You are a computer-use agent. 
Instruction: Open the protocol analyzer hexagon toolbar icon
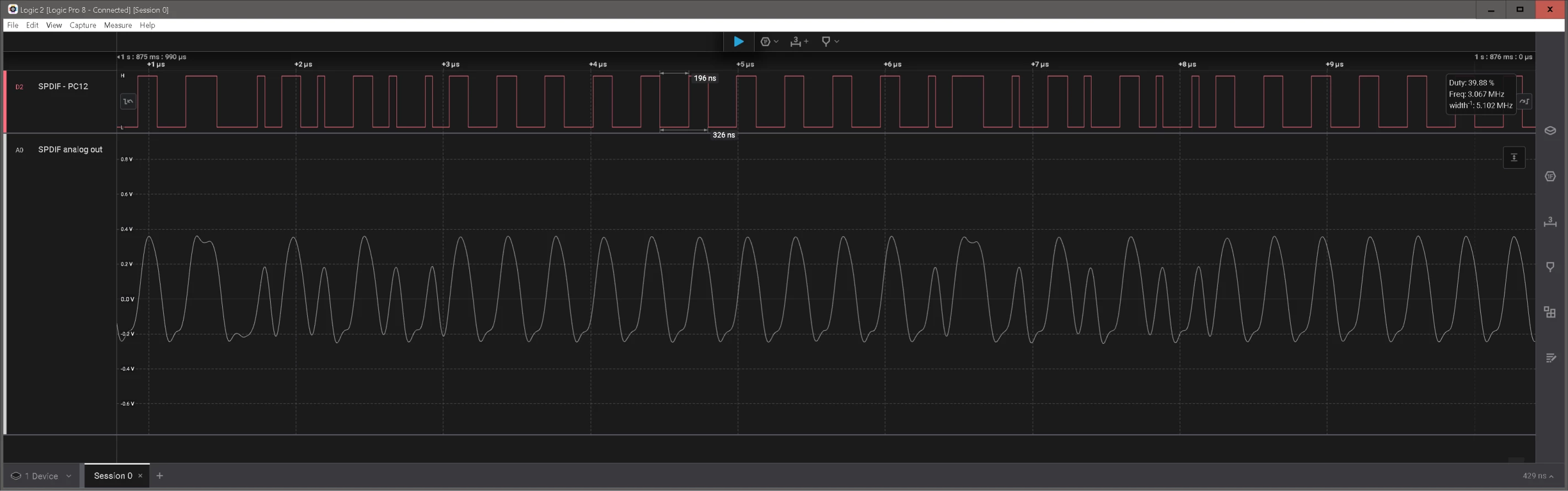(766, 41)
